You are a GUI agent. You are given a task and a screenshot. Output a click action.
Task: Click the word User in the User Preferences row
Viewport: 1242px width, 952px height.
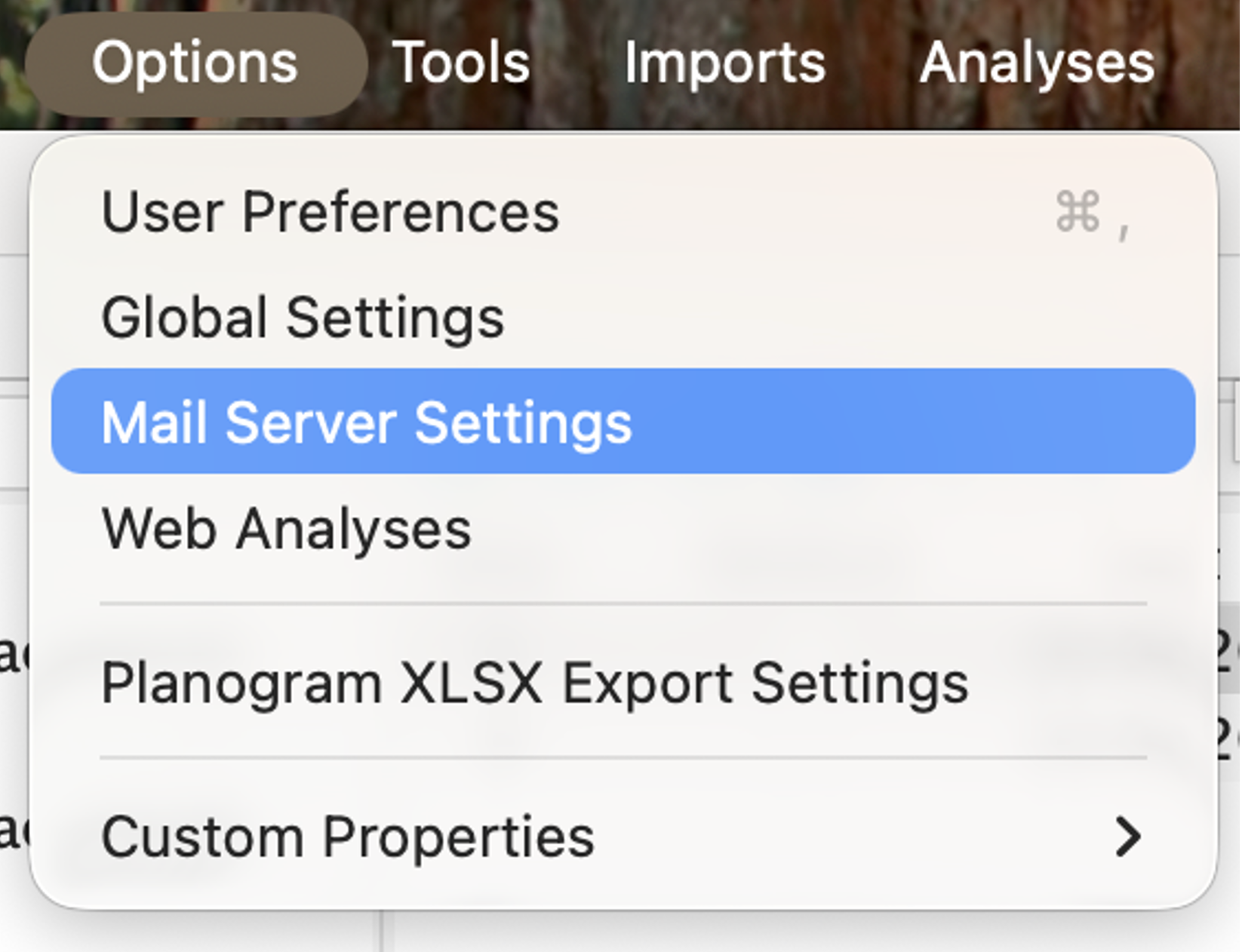tap(162, 212)
